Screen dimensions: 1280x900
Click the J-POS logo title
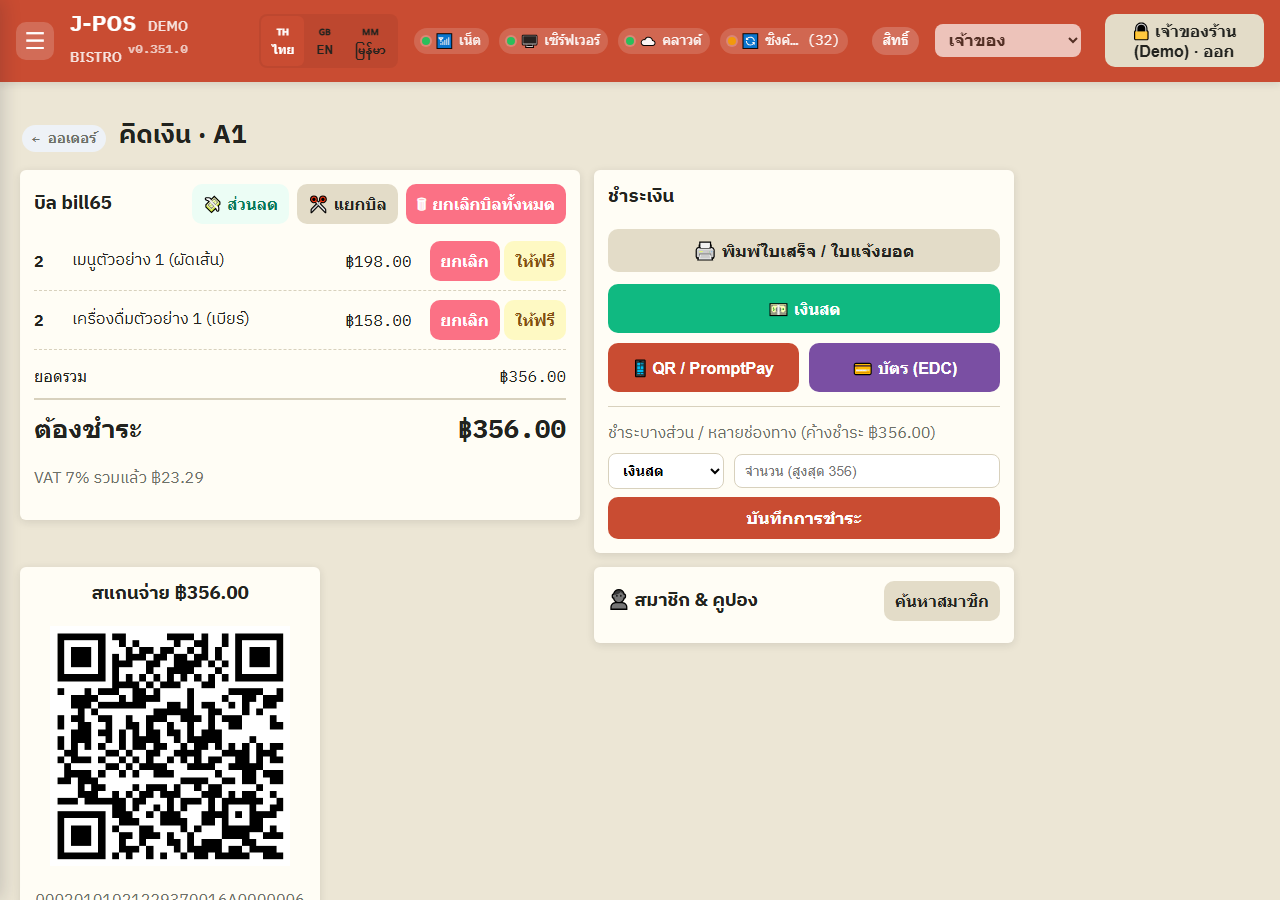tap(102, 24)
